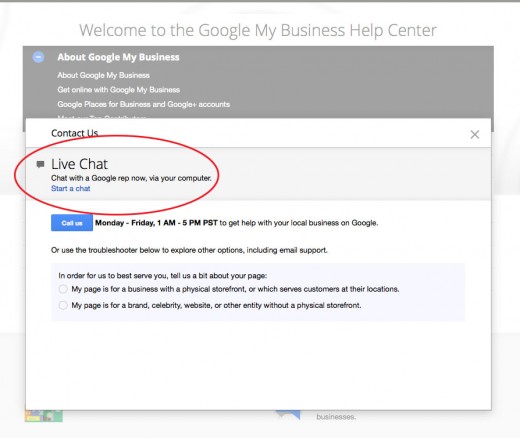
Task: Open the About Google My Business link
Action: pos(103,75)
